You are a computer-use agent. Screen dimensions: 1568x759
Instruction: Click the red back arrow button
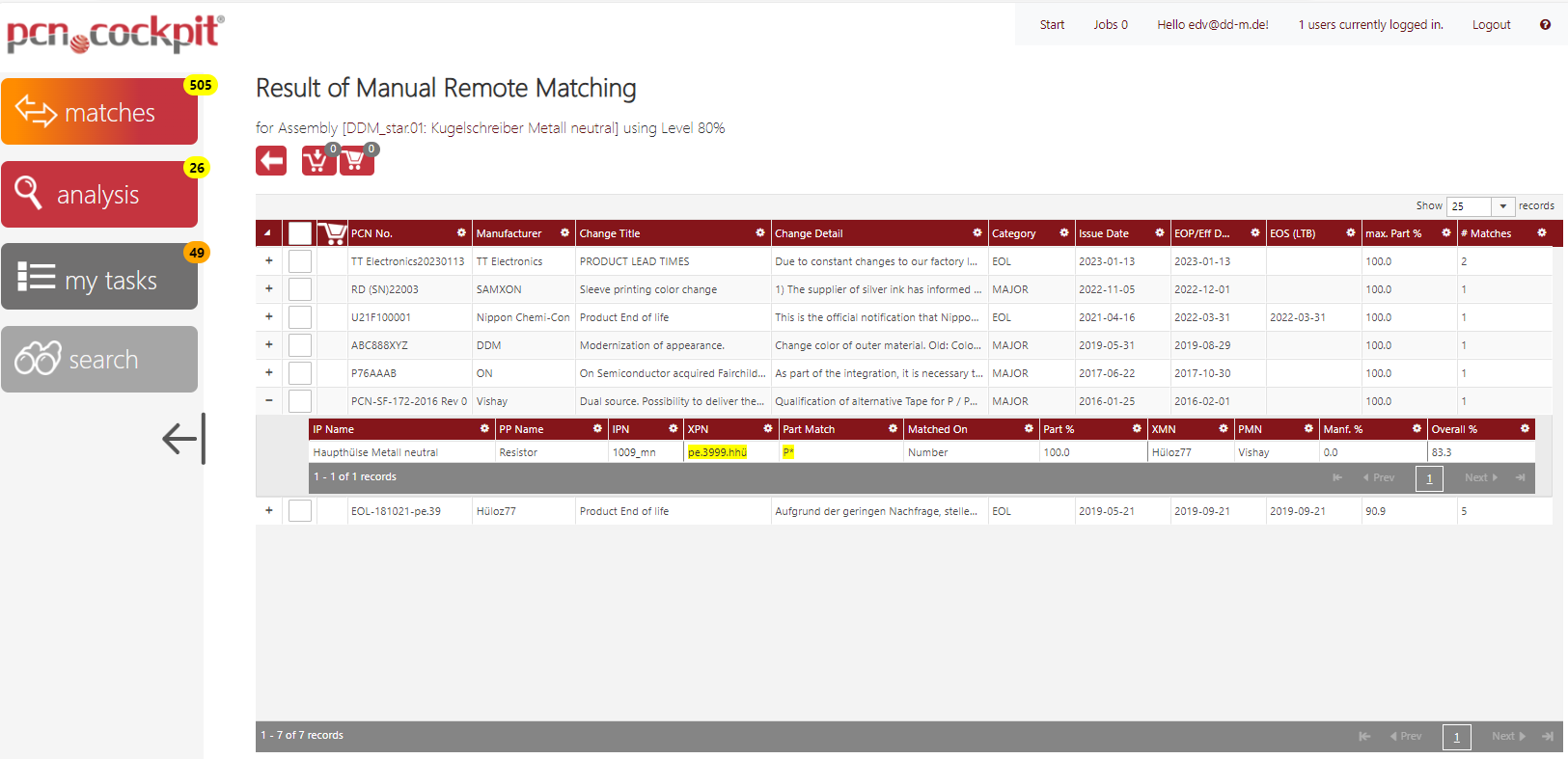[271, 160]
